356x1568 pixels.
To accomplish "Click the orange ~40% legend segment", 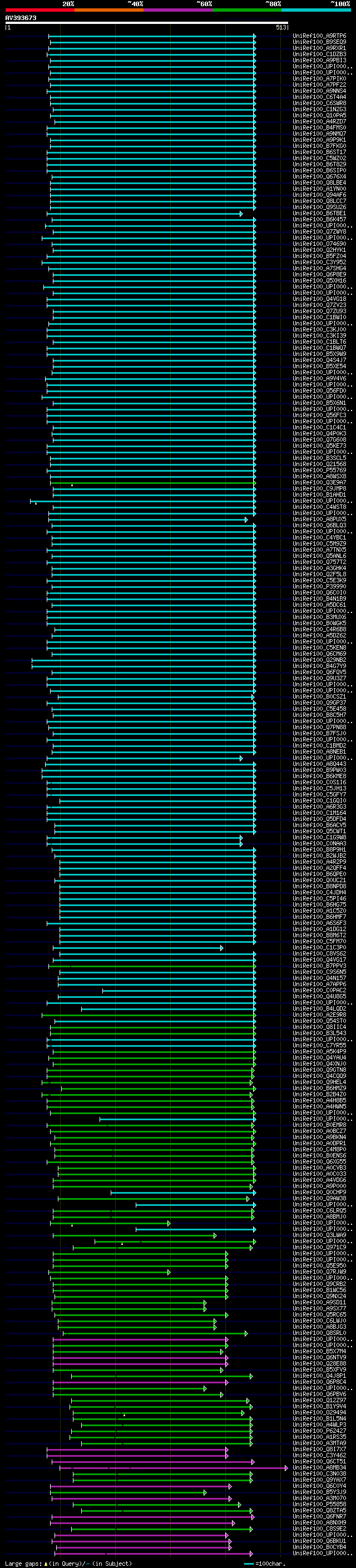I will point(109,10).
